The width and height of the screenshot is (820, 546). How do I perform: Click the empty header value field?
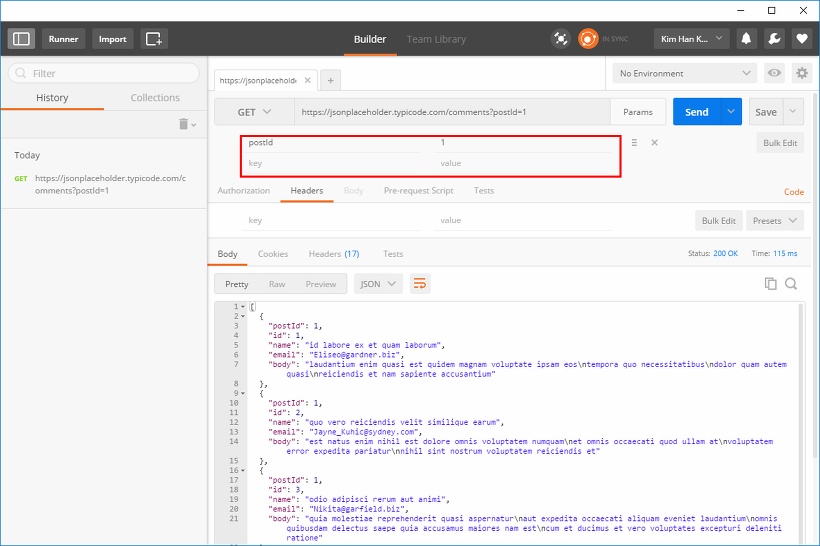524,220
